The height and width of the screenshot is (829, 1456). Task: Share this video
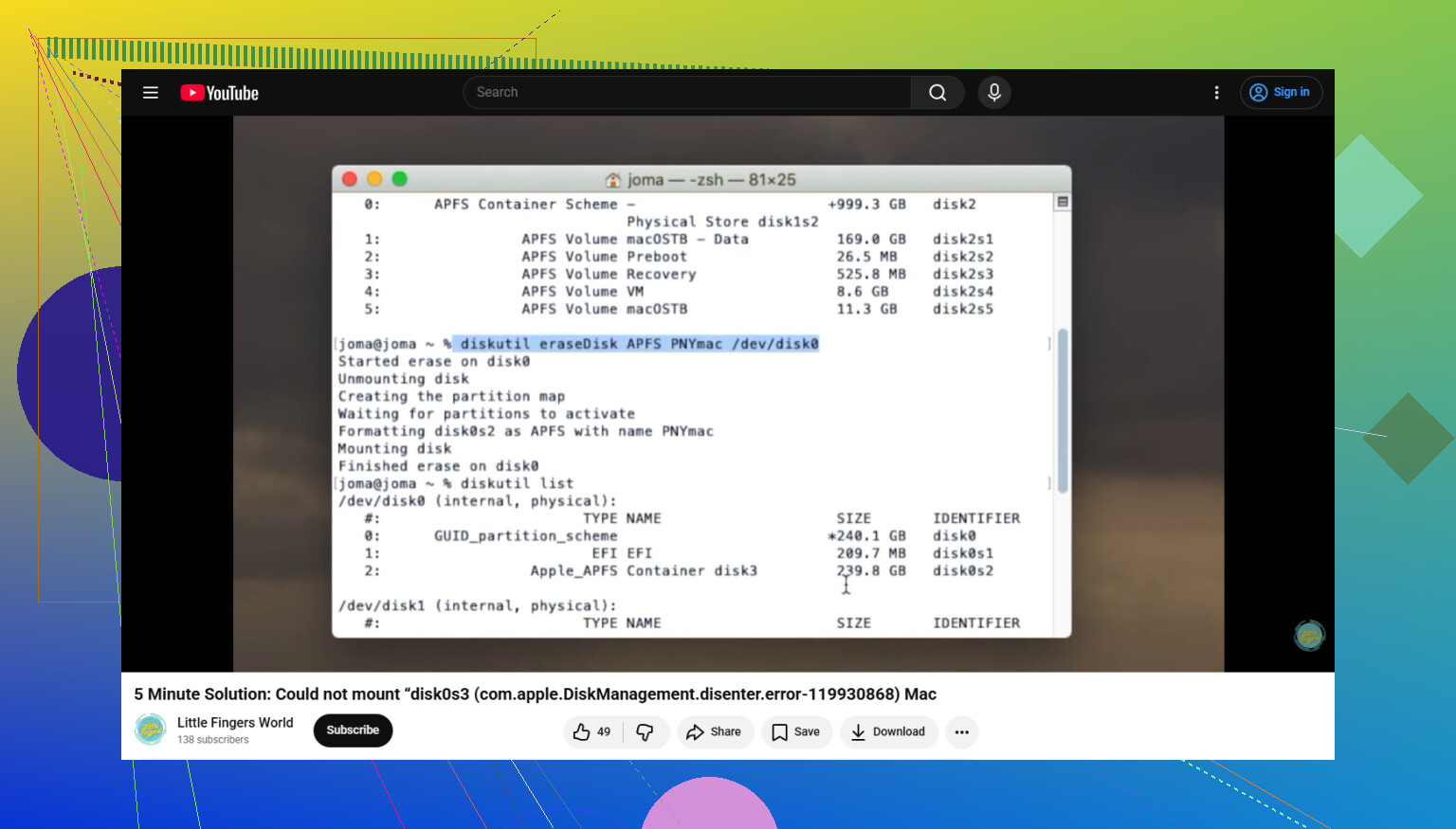click(x=715, y=732)
